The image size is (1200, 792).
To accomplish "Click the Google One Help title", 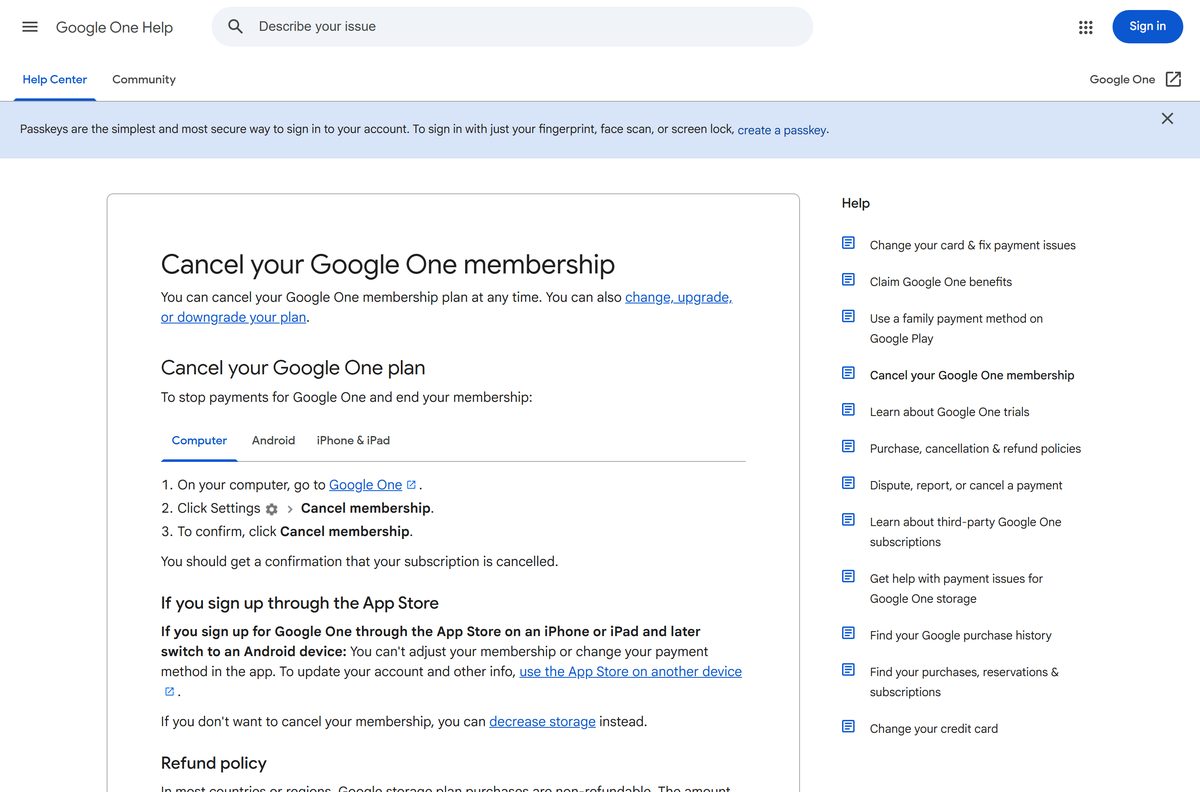I will [x=114, y=27].
